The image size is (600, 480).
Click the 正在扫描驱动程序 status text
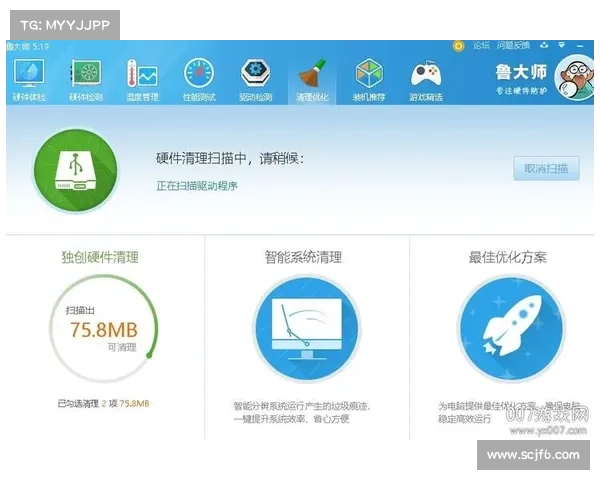(197, 186)
